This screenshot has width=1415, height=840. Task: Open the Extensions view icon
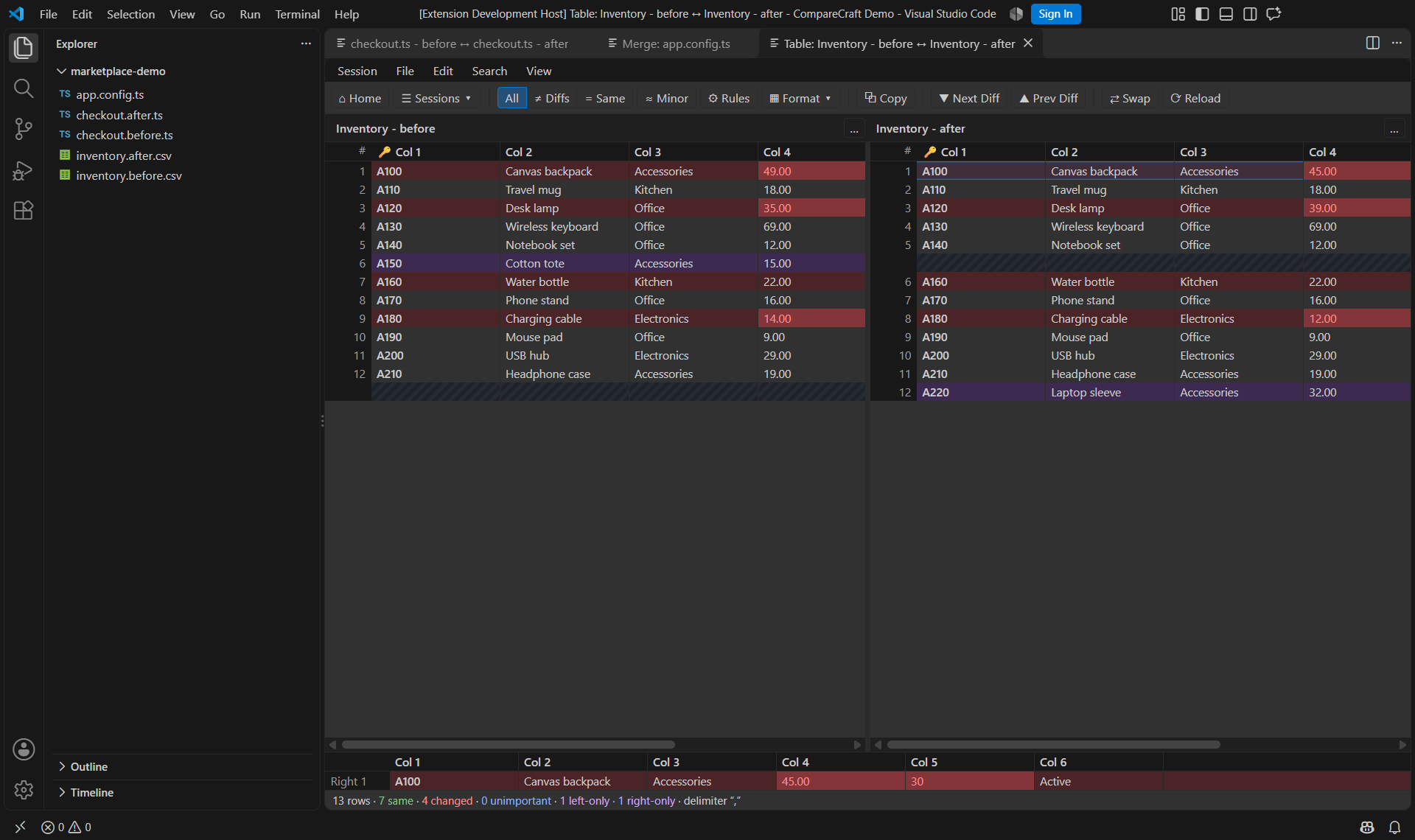(x=24, y=211)
